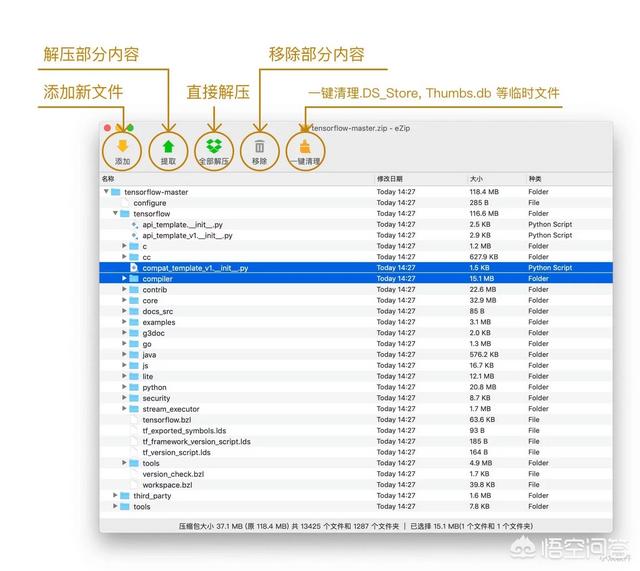Sort by 种类 column header
The image size is (640, 571).
pyautogui.click(x=535, y=179)
